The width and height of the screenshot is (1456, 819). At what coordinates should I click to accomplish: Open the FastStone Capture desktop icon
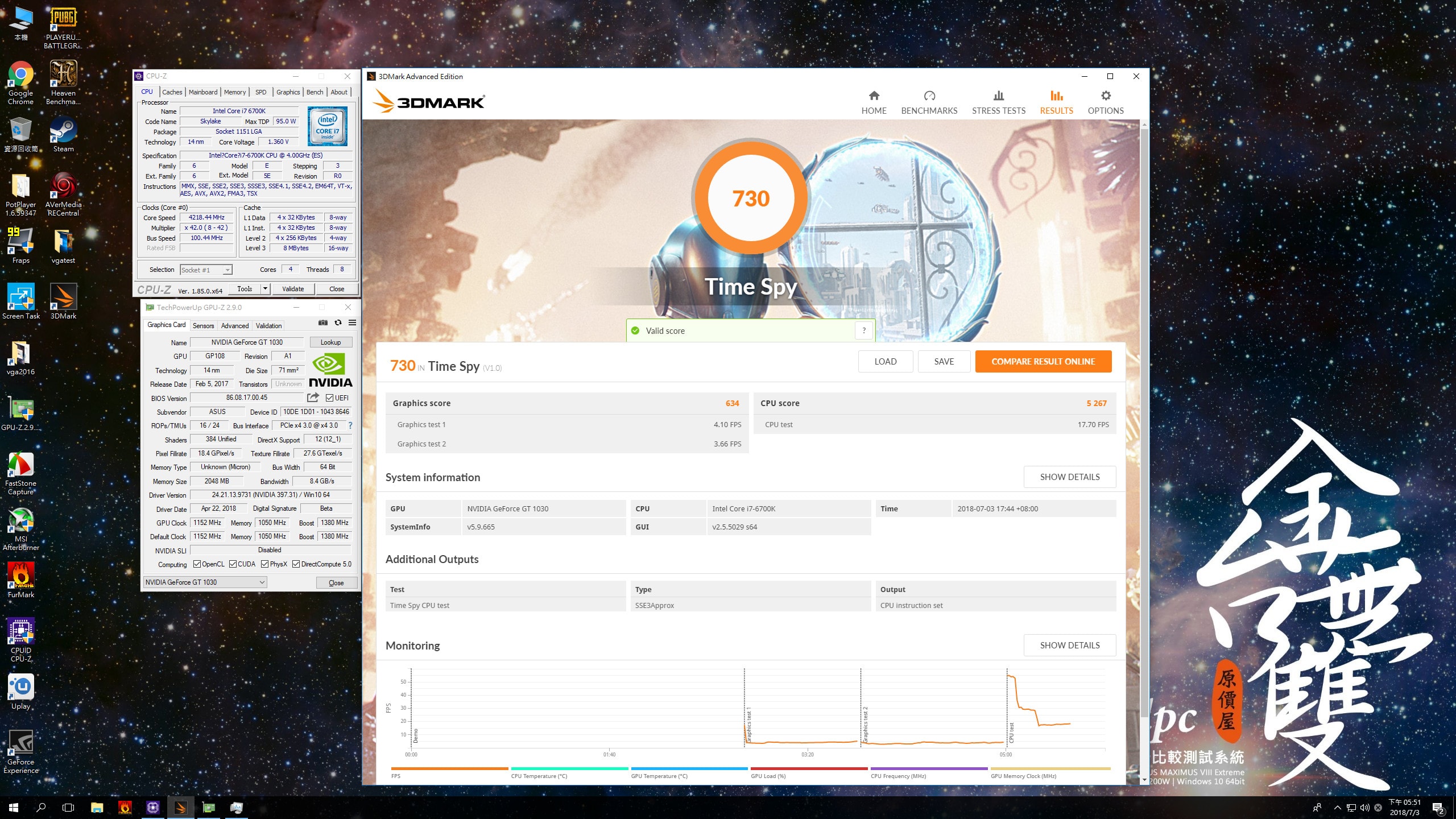[20, 473]
